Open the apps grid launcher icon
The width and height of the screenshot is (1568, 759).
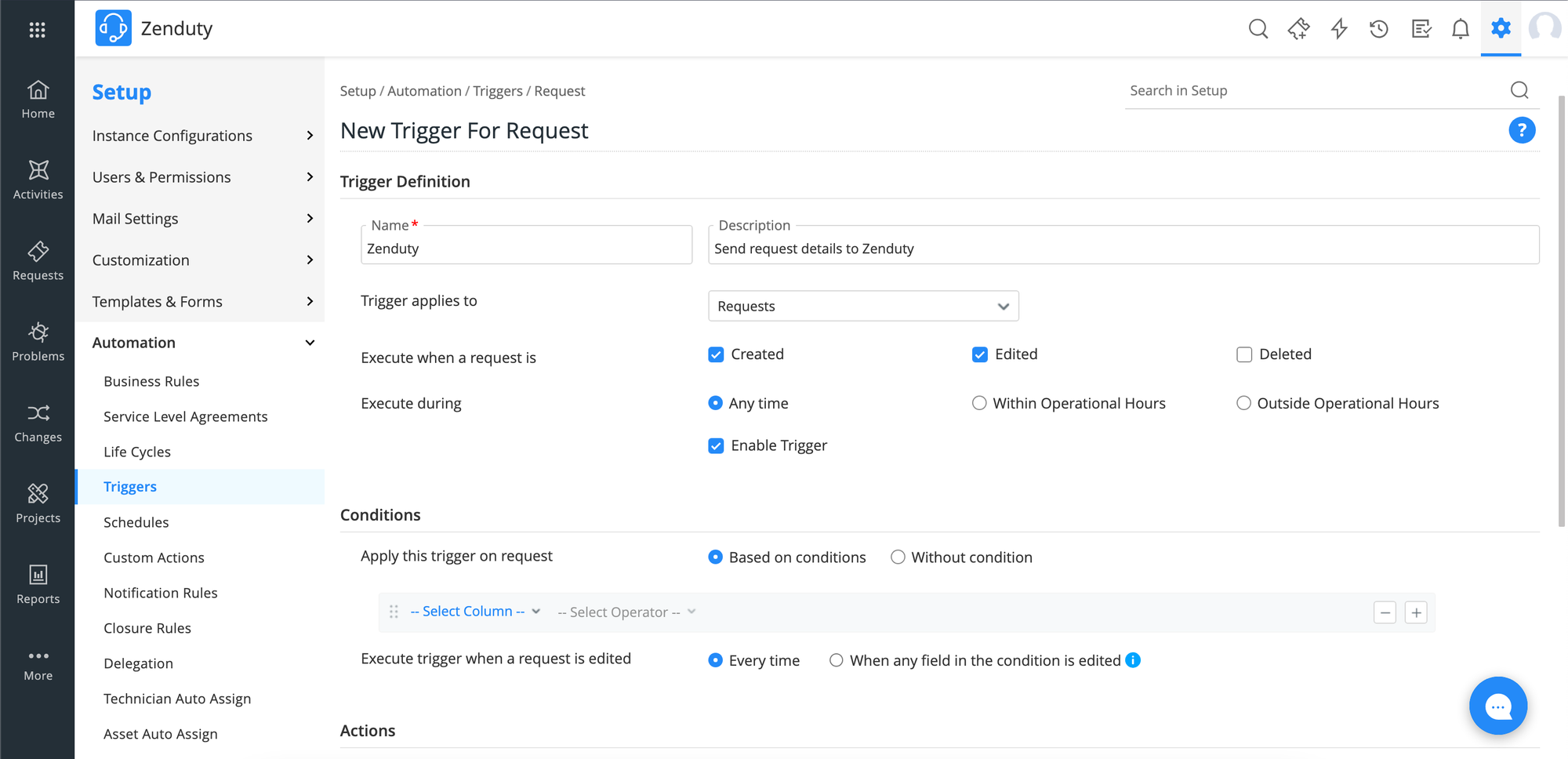click(x=37, y=30)
